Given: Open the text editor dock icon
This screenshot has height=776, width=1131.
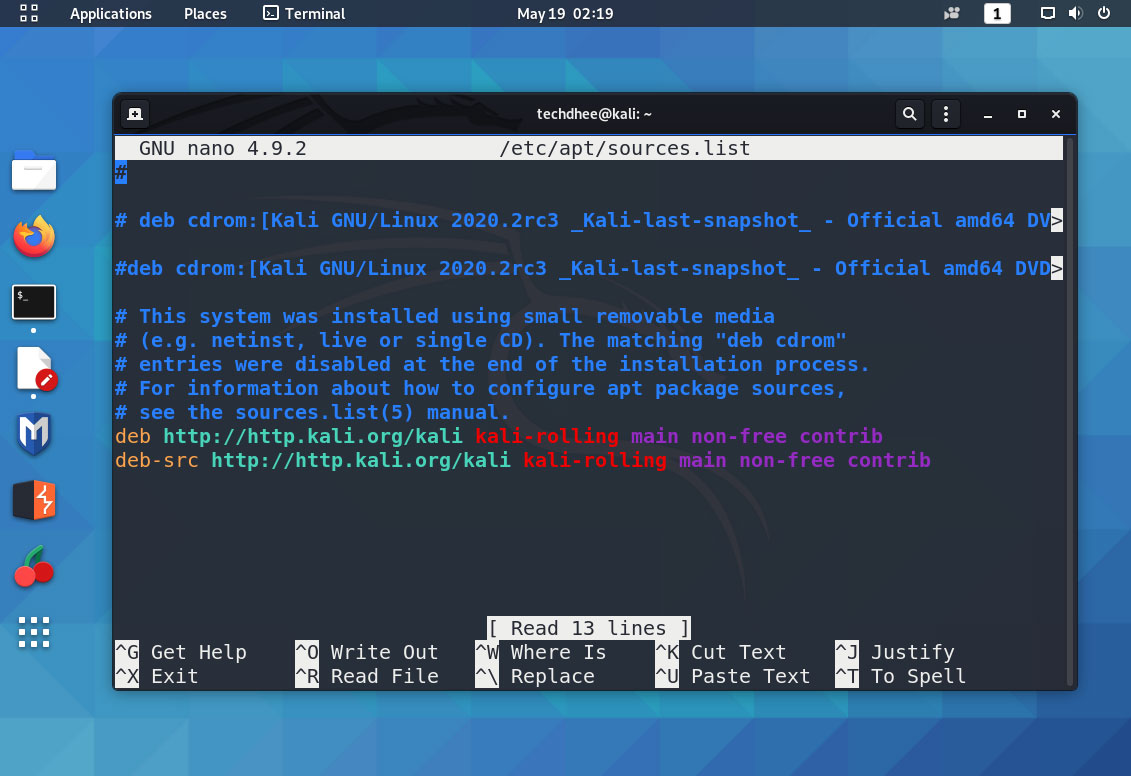Looking at the screenshot, I should pyautogui.click(x=36, y=369).
